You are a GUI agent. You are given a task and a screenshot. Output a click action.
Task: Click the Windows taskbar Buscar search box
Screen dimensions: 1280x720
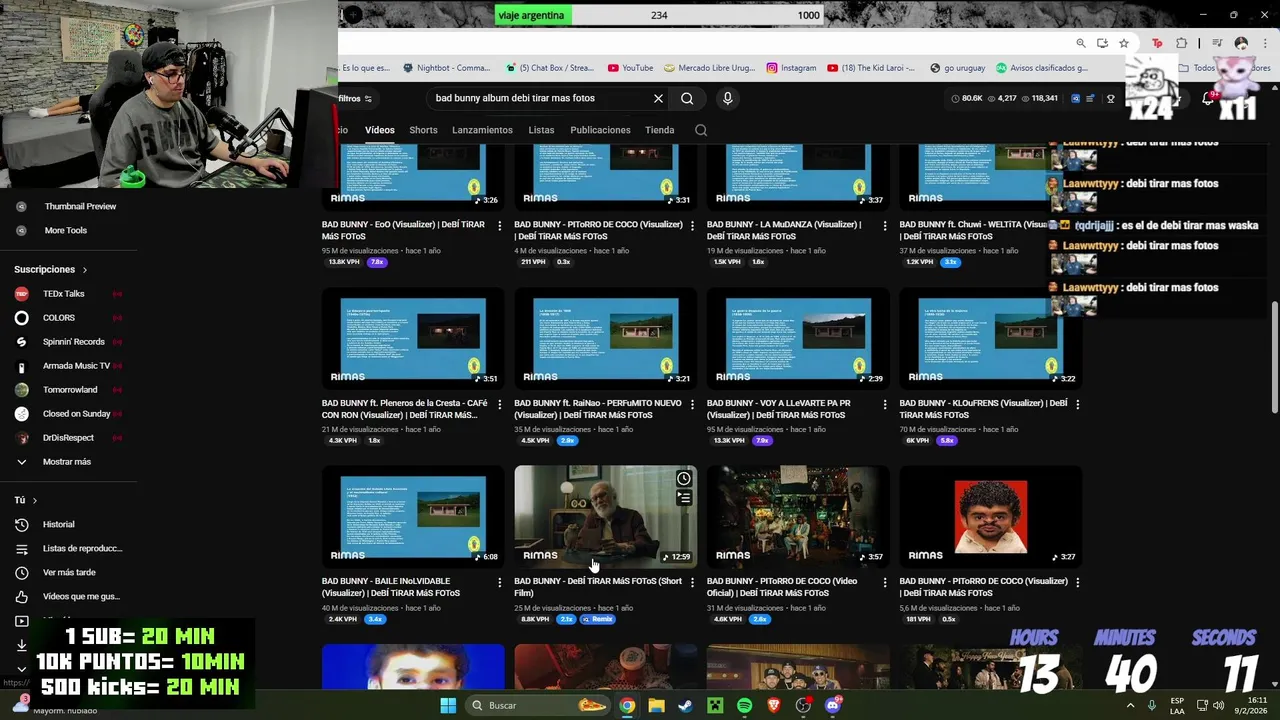point(538,705)
